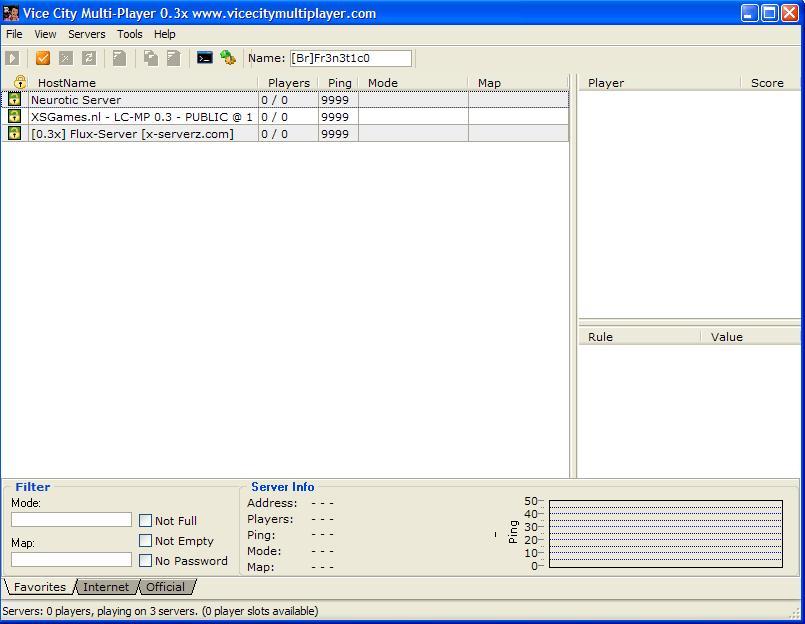Click the Score column header
Screen dimensions: 805x624
tap(770, 83)
